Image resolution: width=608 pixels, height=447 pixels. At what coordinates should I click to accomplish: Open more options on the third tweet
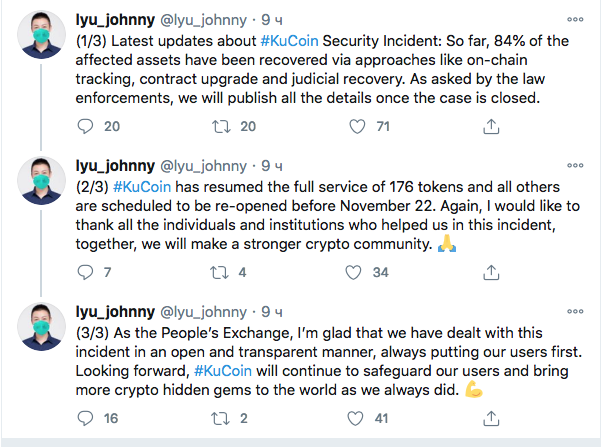tap(576, 309)
